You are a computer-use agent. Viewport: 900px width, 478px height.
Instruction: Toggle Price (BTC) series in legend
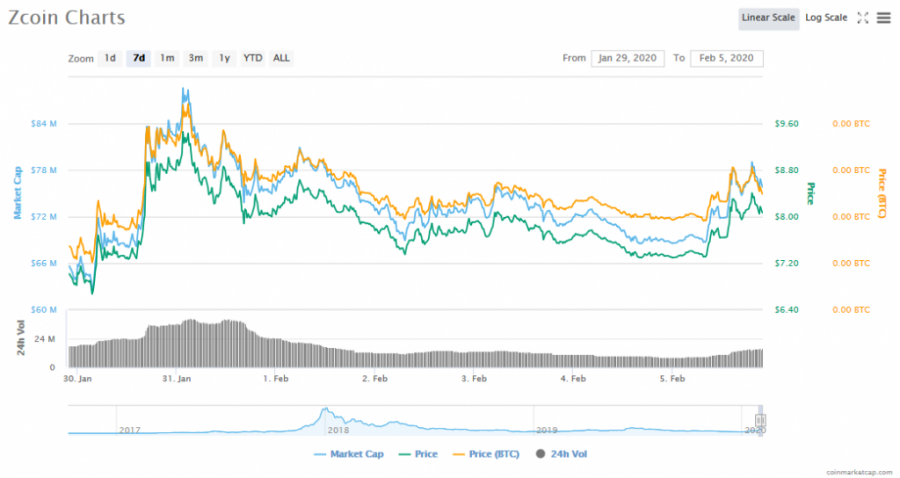(x=486, y=454)
